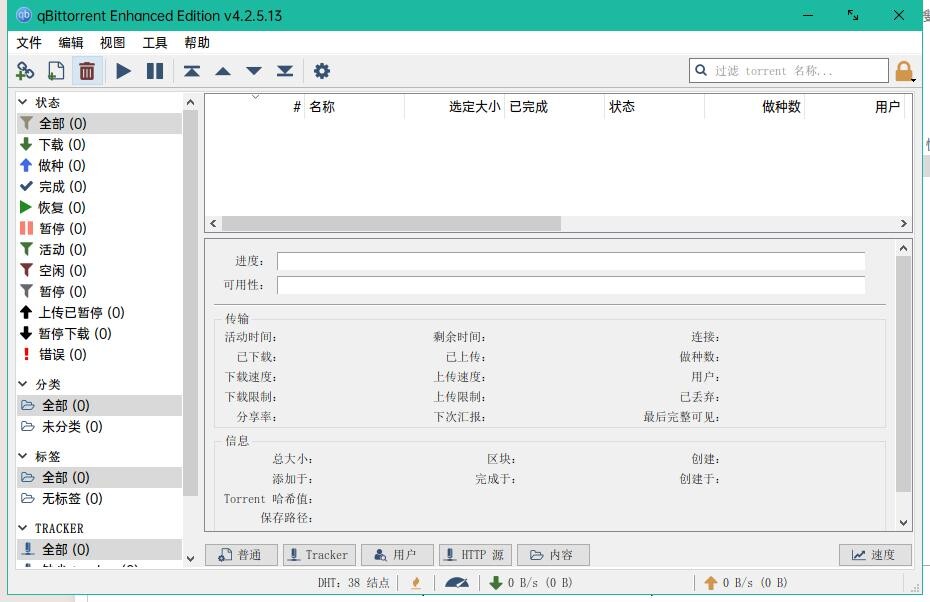Click the details panel scroll down arrow
This screenshot has height=602, width=930.
903,523
